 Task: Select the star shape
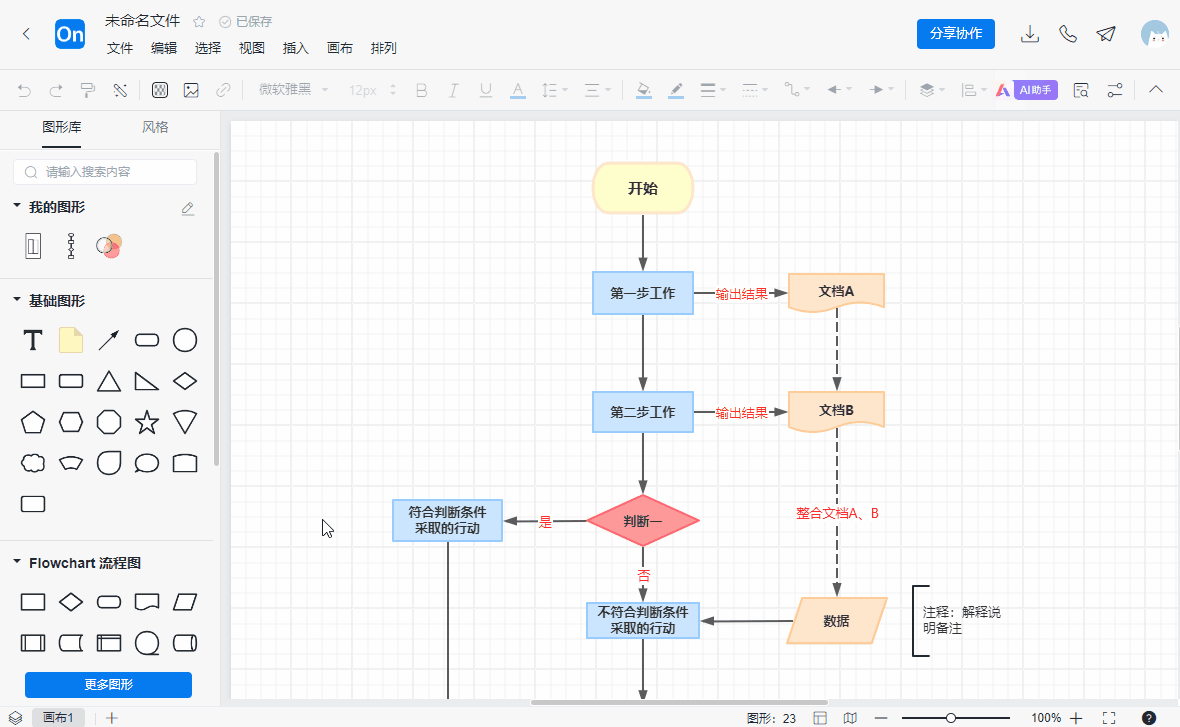pos(147,422)
